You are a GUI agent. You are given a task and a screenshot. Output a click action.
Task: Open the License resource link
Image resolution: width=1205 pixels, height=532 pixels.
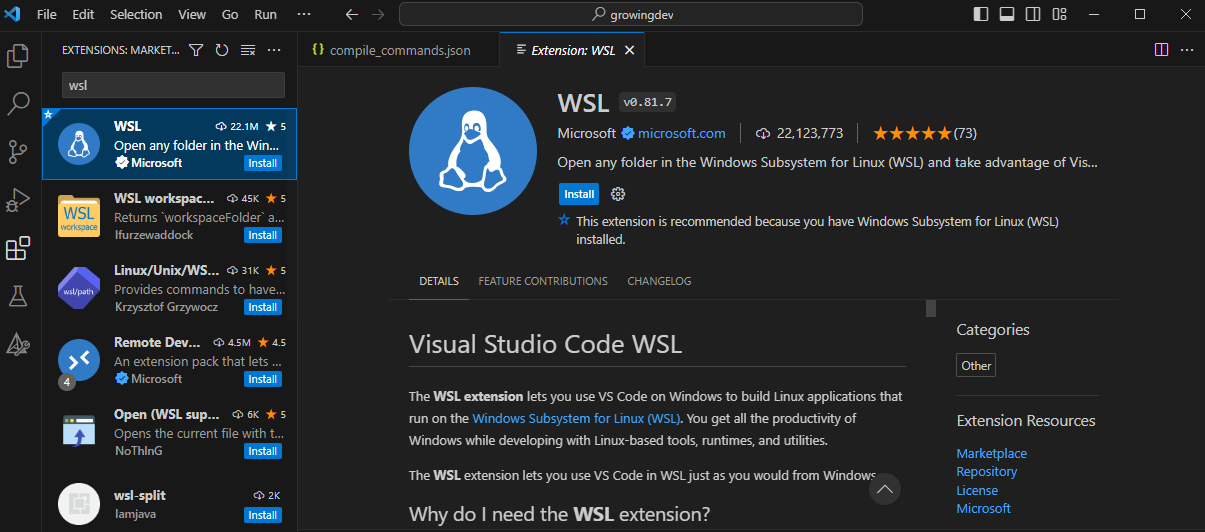[977, 490]
